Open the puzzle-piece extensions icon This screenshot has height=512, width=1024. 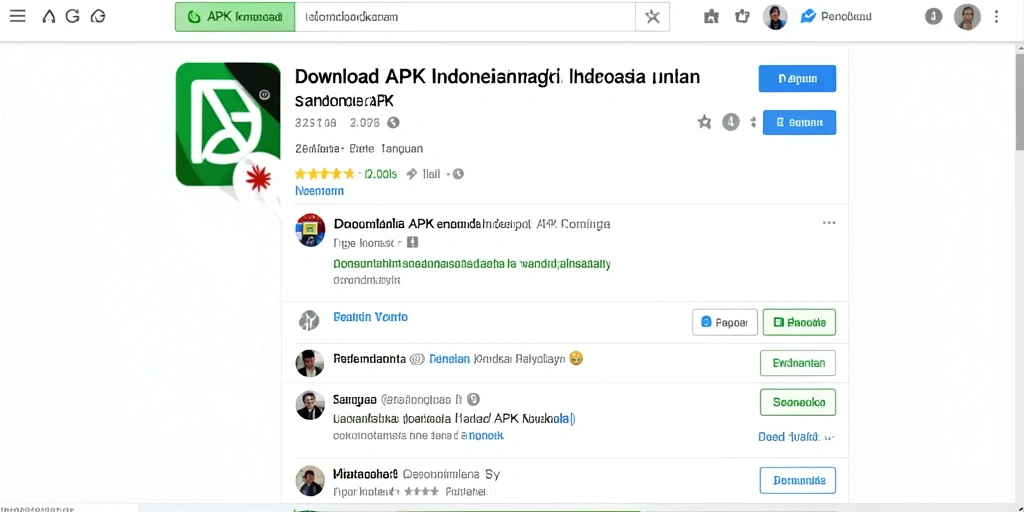[x=711, y=17]
